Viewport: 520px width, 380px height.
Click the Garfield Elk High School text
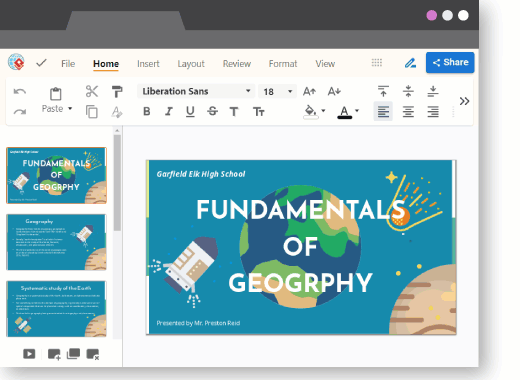point(201,174)
